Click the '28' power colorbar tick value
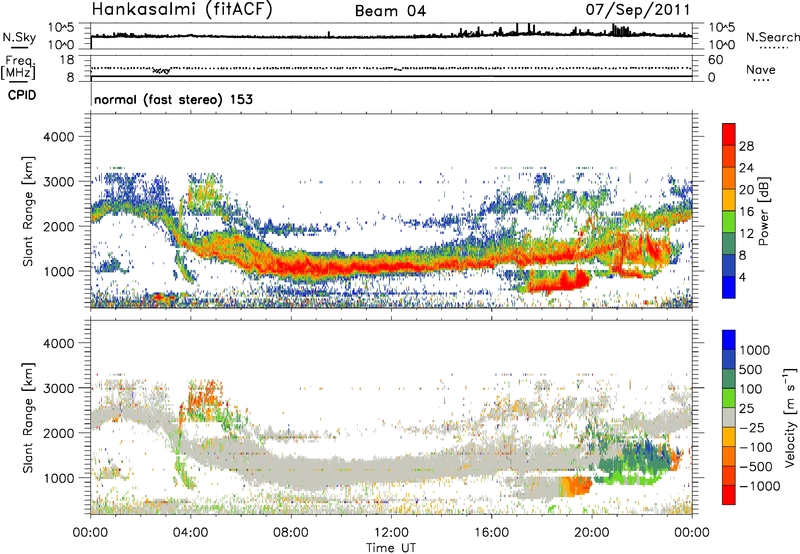Screen dimensions: 800x554 (746, 146)
